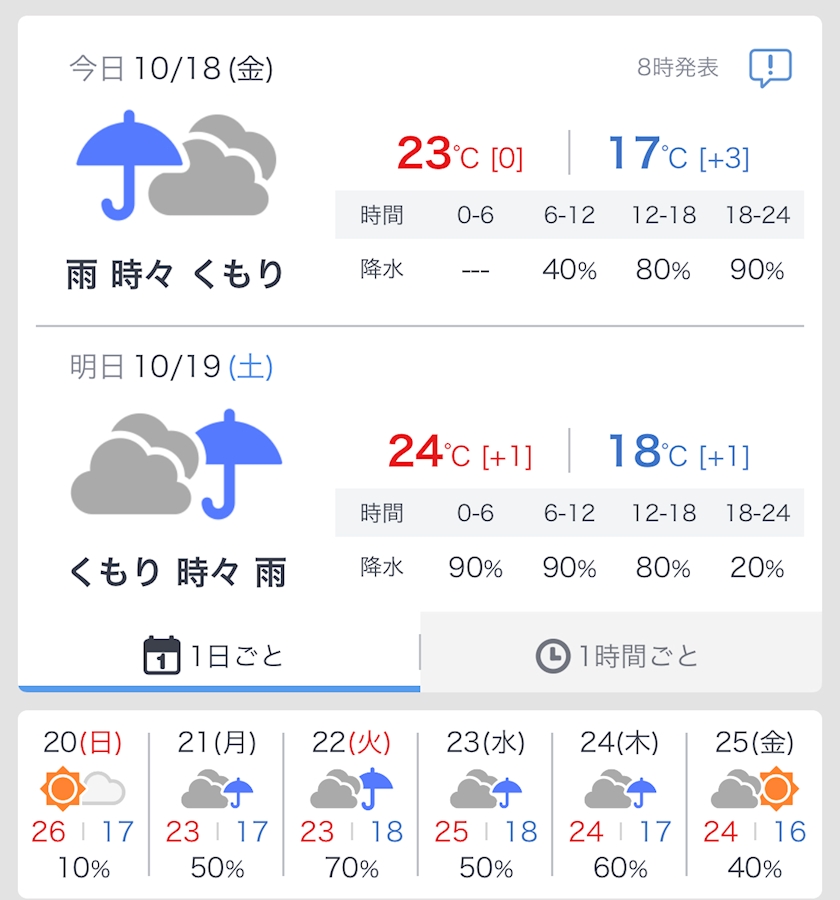Select the cloud-sun icon for 25(金)
Screen dimensions: 840x900
[x=754, y=789]
